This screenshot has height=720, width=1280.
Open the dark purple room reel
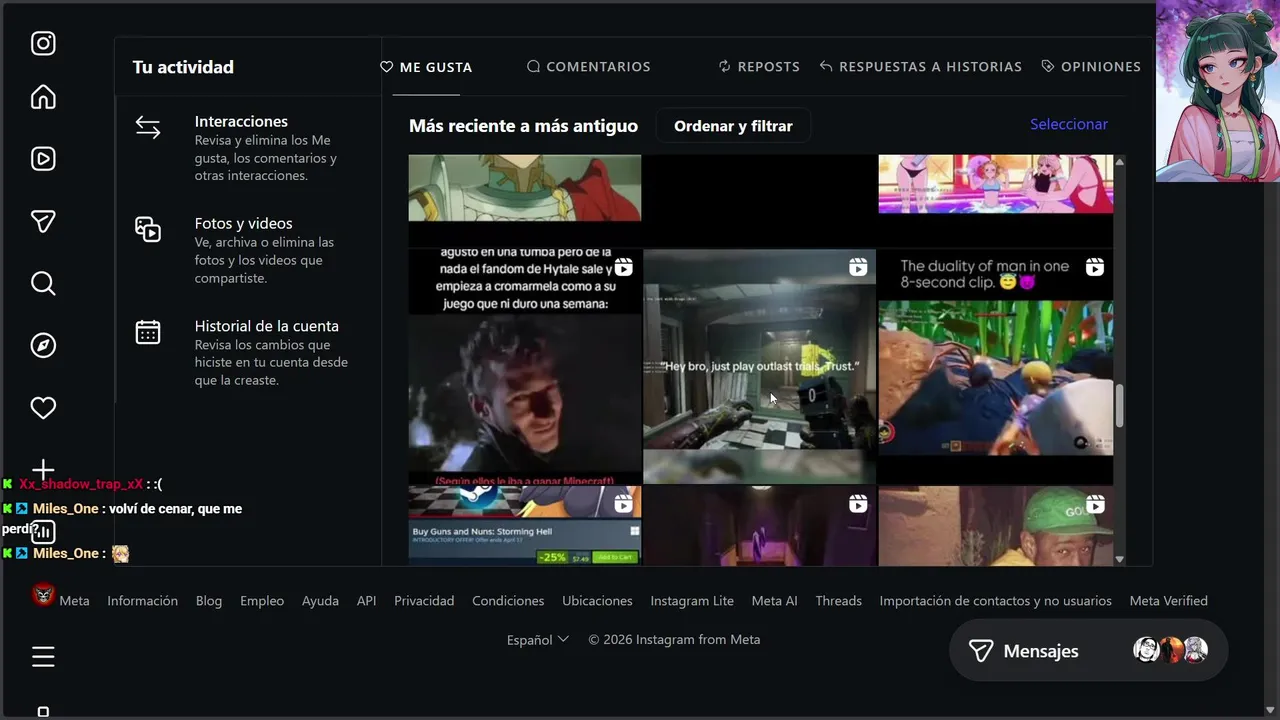click(x=759, y=526)
